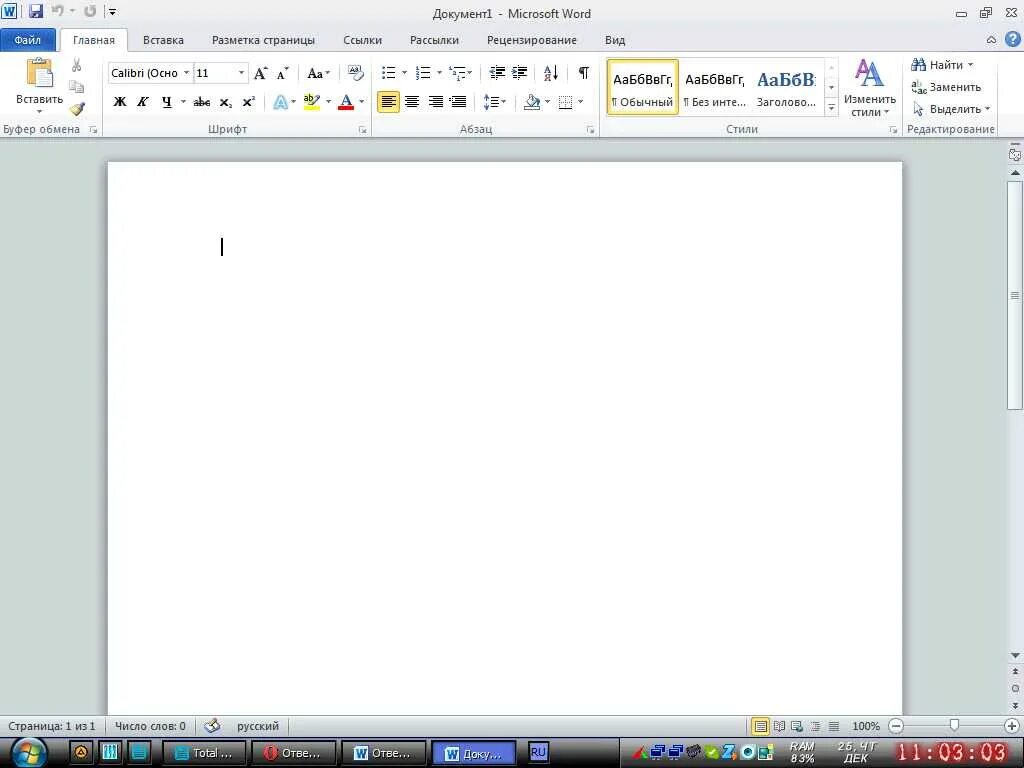The image size is (1024, 768).
Task: Open Change Styles (Изменить стили)
Action: pos(869,88)
